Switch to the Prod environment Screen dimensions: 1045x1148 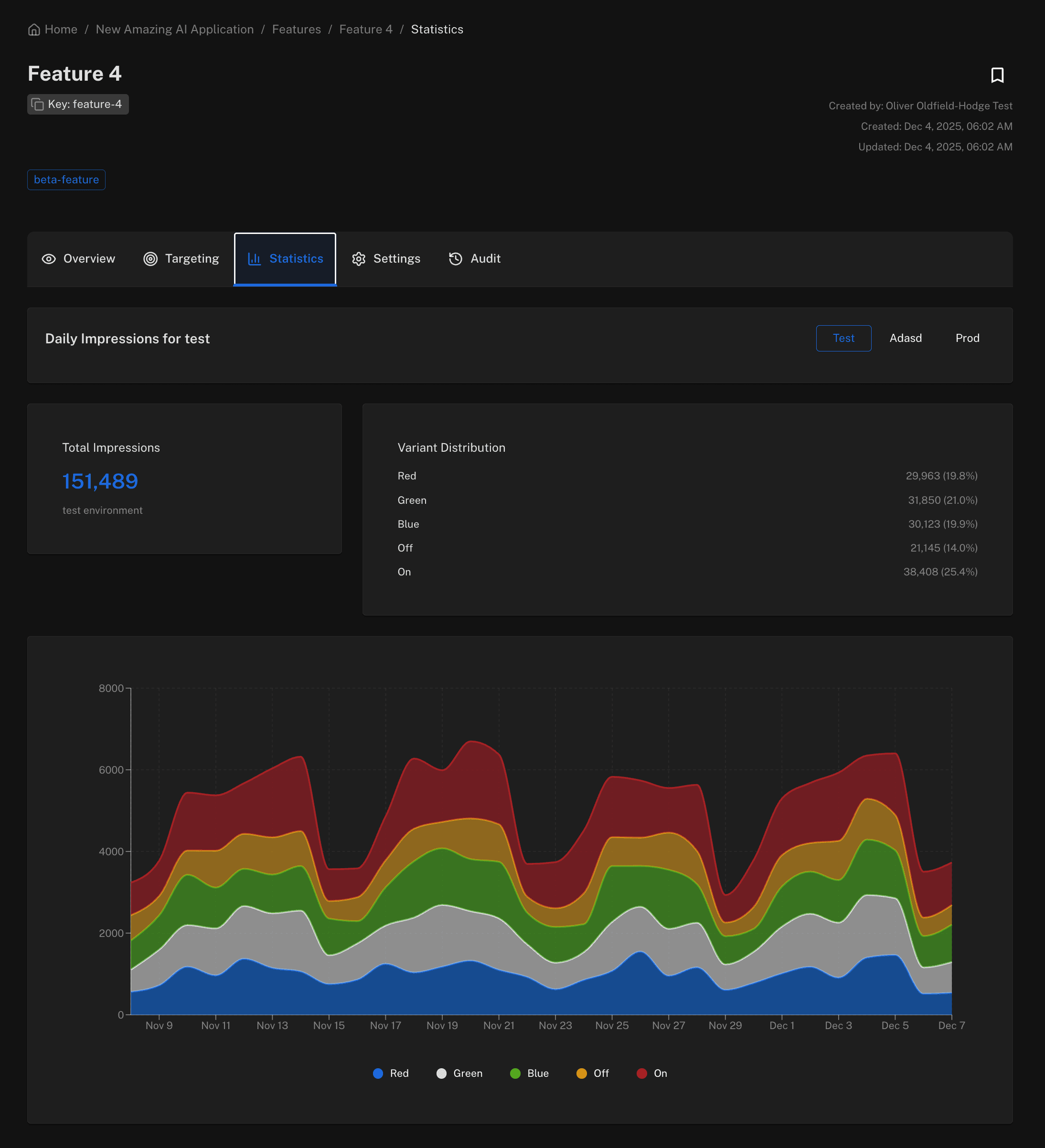click(967, 338)
